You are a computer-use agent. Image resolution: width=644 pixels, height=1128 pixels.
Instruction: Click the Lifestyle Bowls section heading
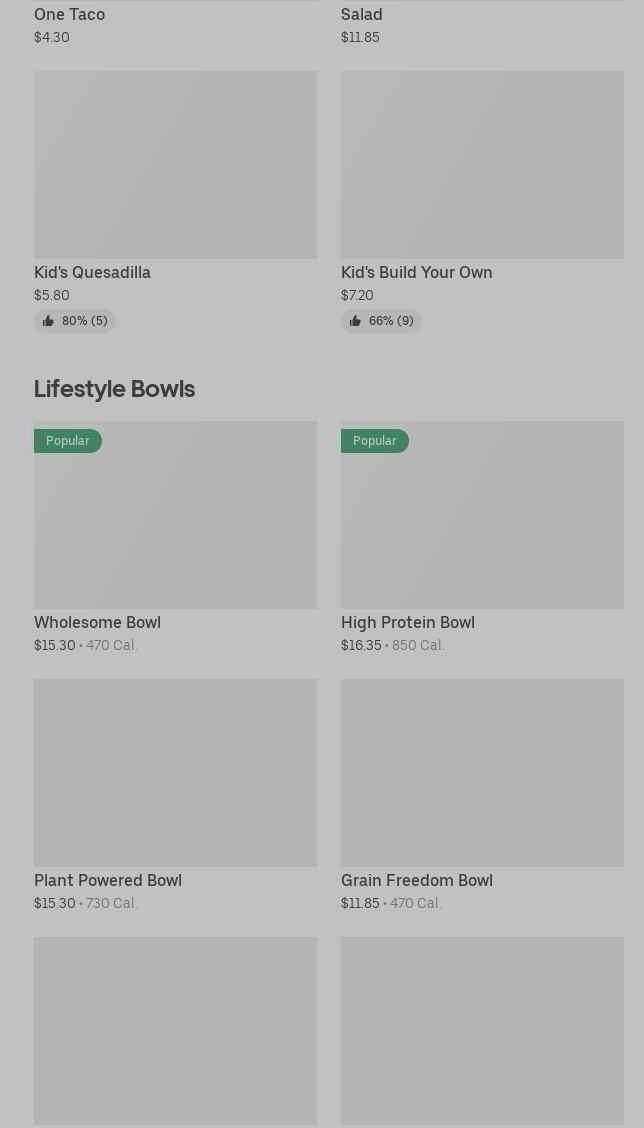click(114, 388)
